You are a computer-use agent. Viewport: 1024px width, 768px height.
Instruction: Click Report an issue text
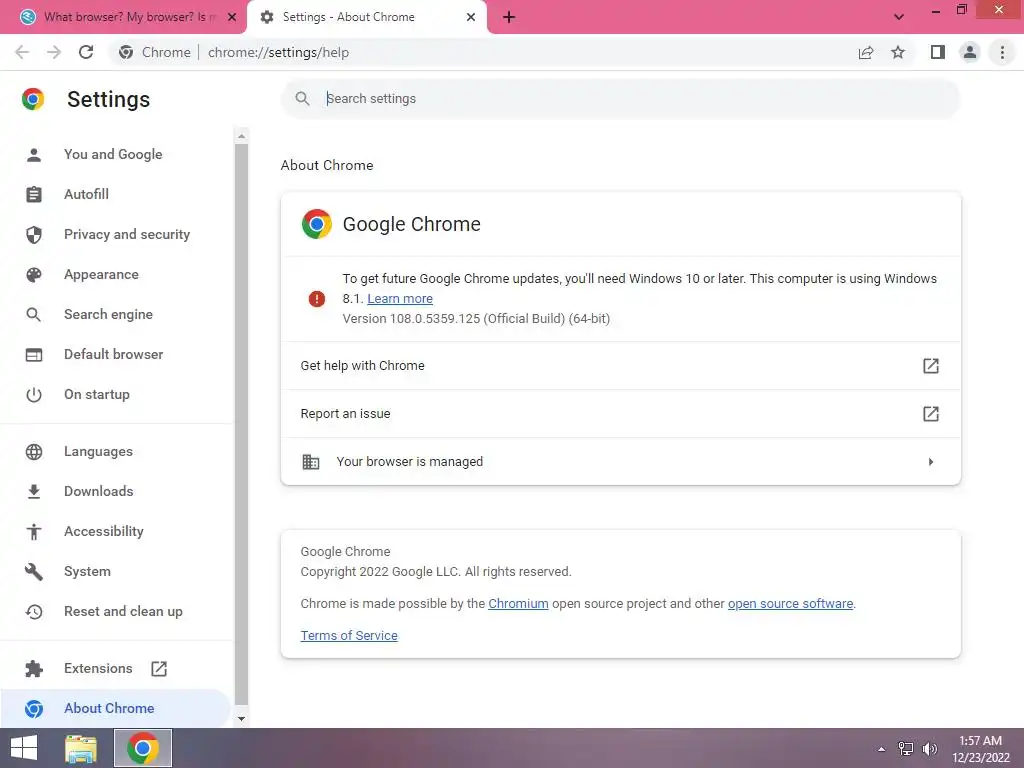(345, 413)
